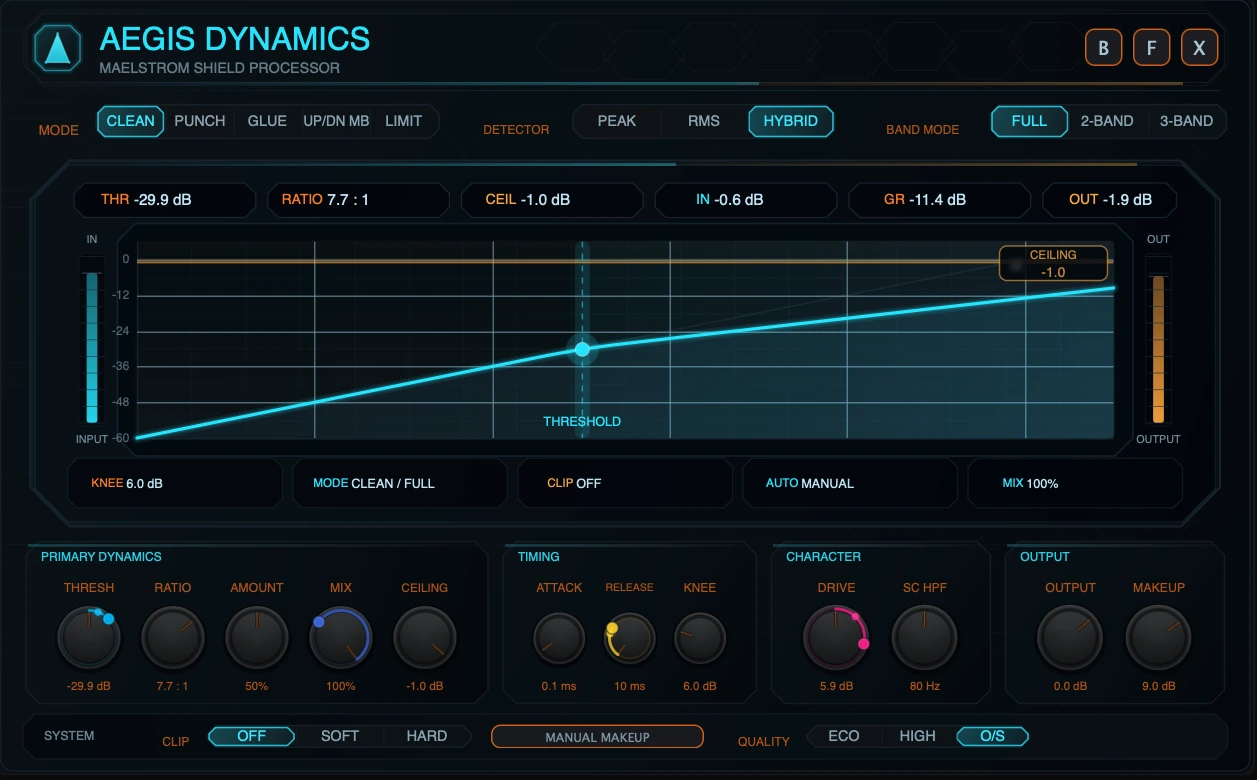Set clip to OFF
The width and height of the screenshot is (1257, 780).
[252, 736]
